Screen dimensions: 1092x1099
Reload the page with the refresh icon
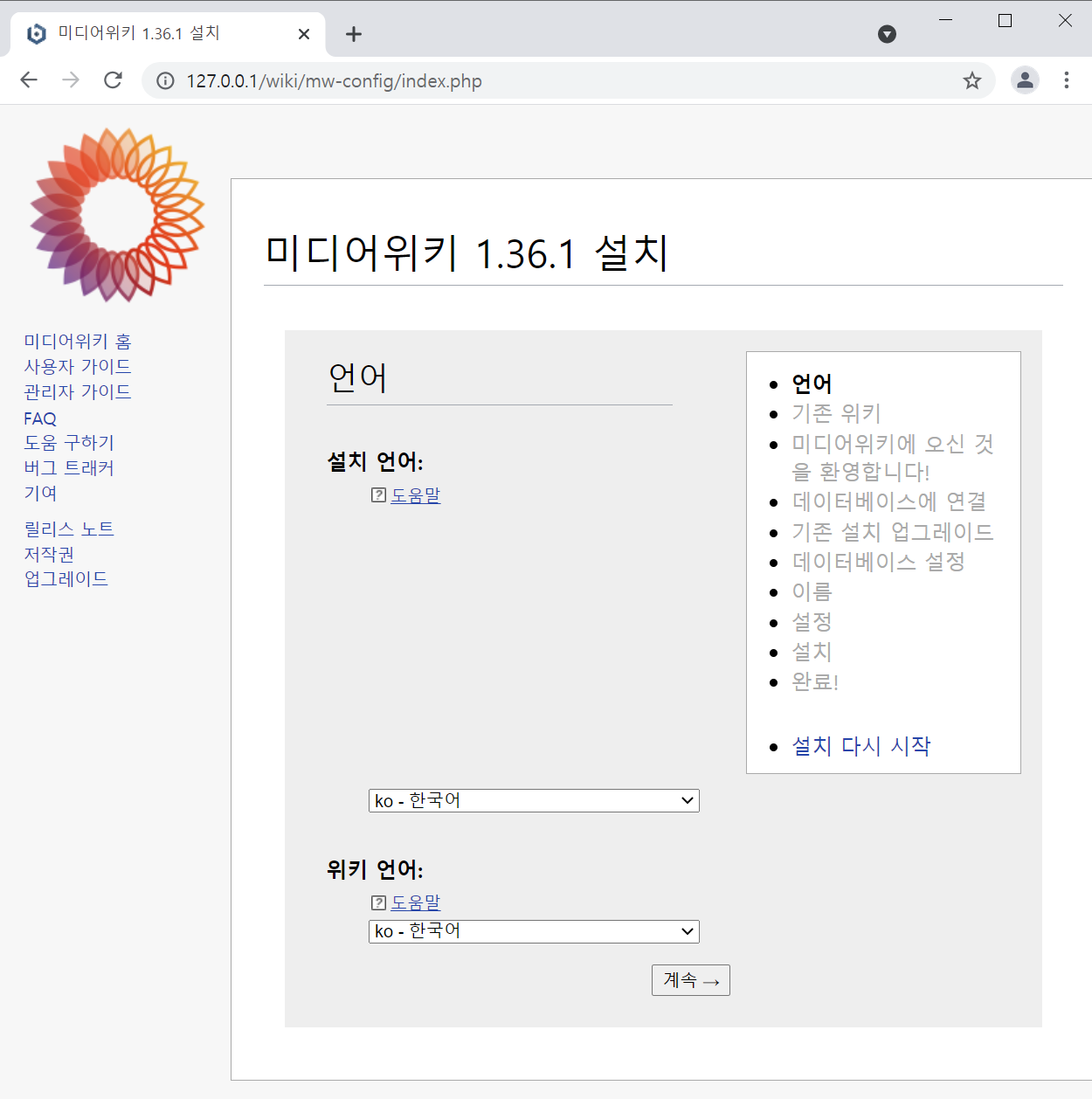pyautogui.click(x=113, y=79)
